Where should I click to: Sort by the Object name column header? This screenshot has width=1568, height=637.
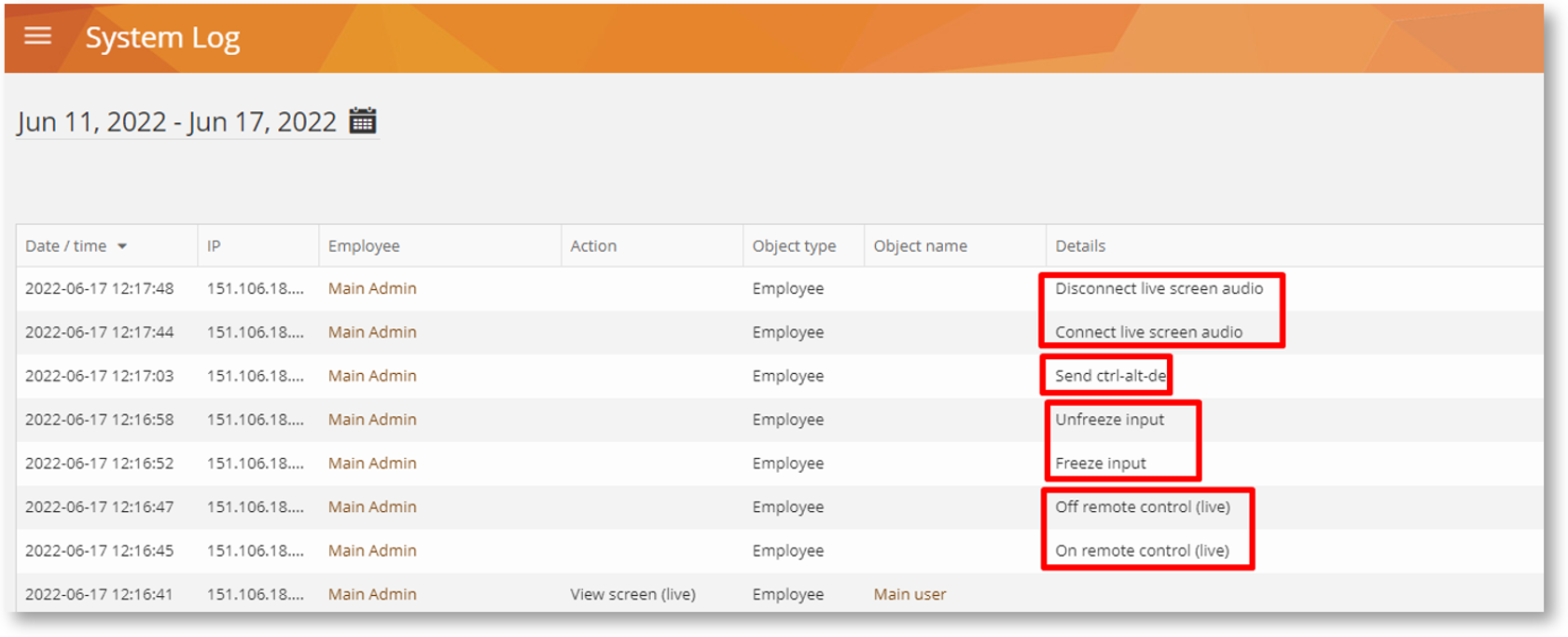tap(920, 246)
